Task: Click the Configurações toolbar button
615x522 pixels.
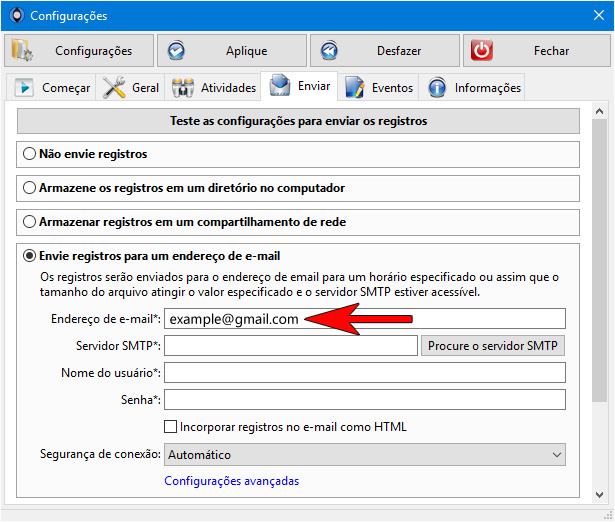Action: point(79,51)
